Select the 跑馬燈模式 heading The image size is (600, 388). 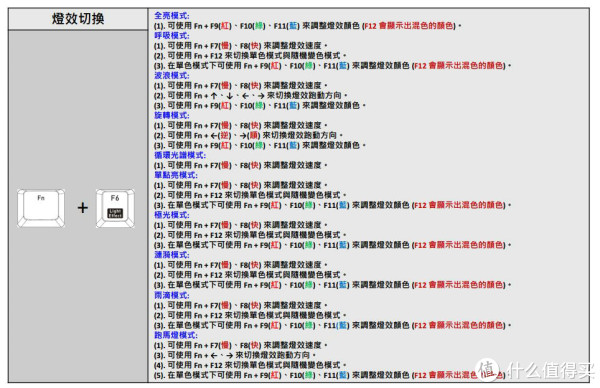[176, 335]
